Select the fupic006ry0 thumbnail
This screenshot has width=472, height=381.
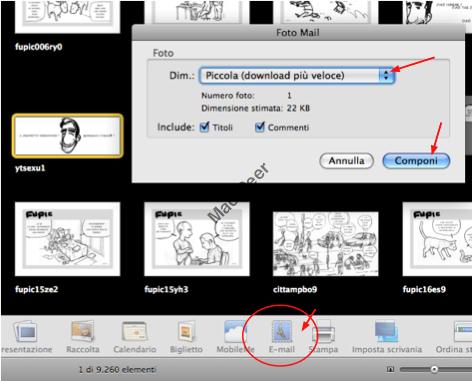coord(67,17)
